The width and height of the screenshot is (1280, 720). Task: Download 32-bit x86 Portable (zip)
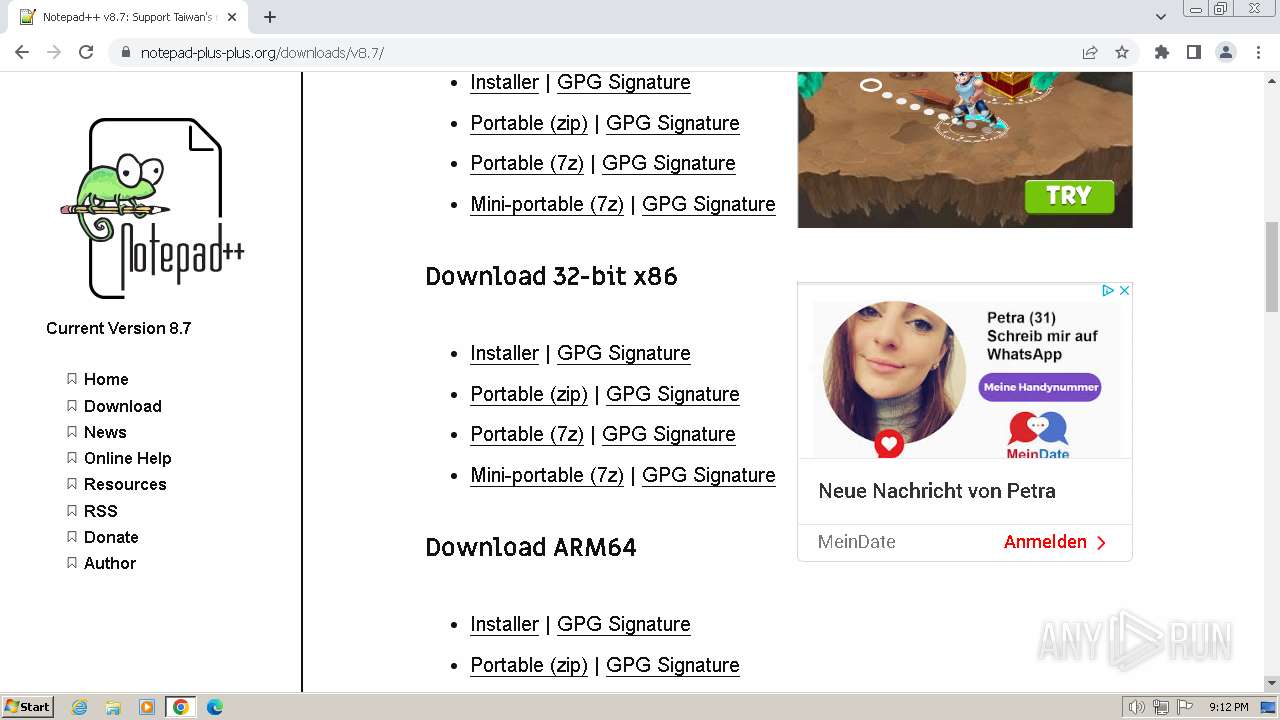[x=529, y=394]
